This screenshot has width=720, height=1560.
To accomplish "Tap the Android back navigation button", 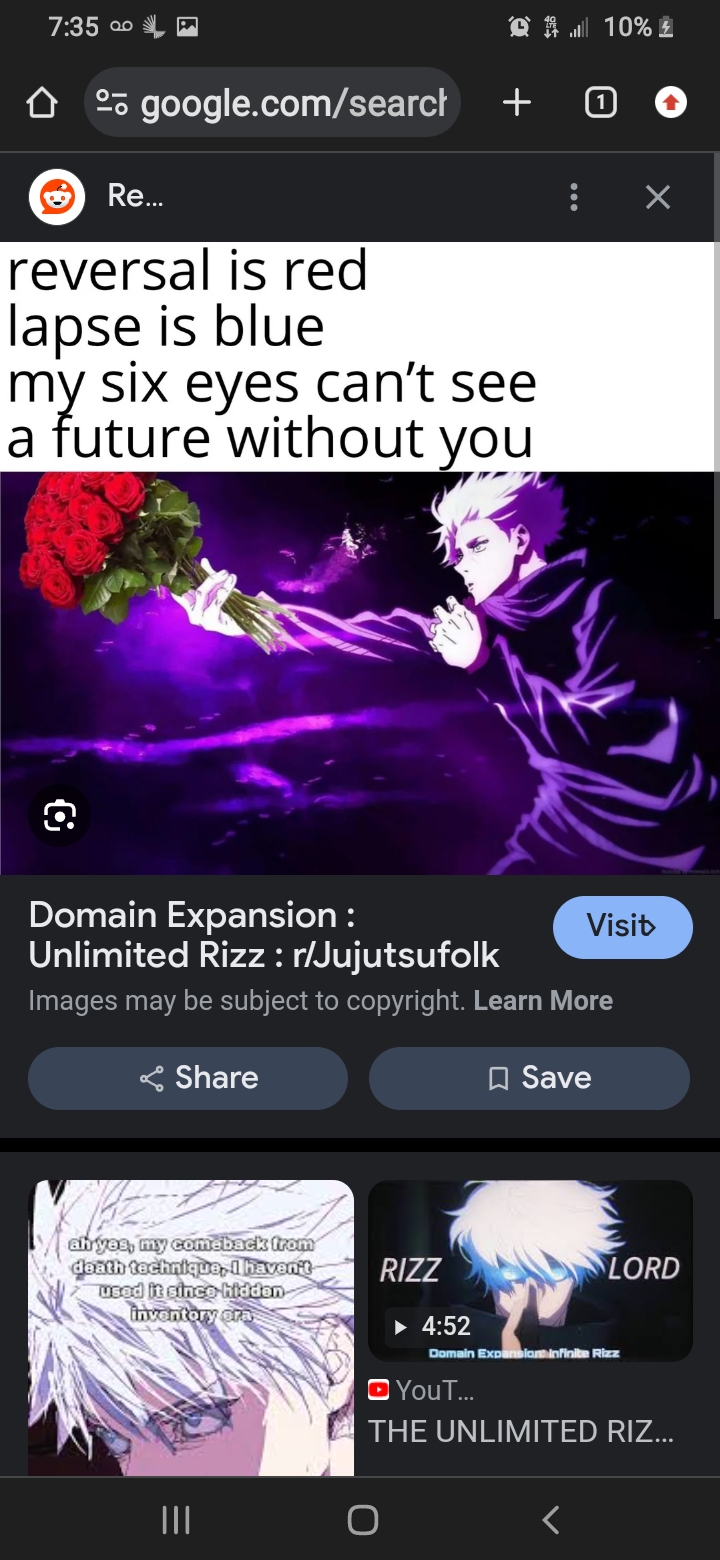I will point(549,1520).
